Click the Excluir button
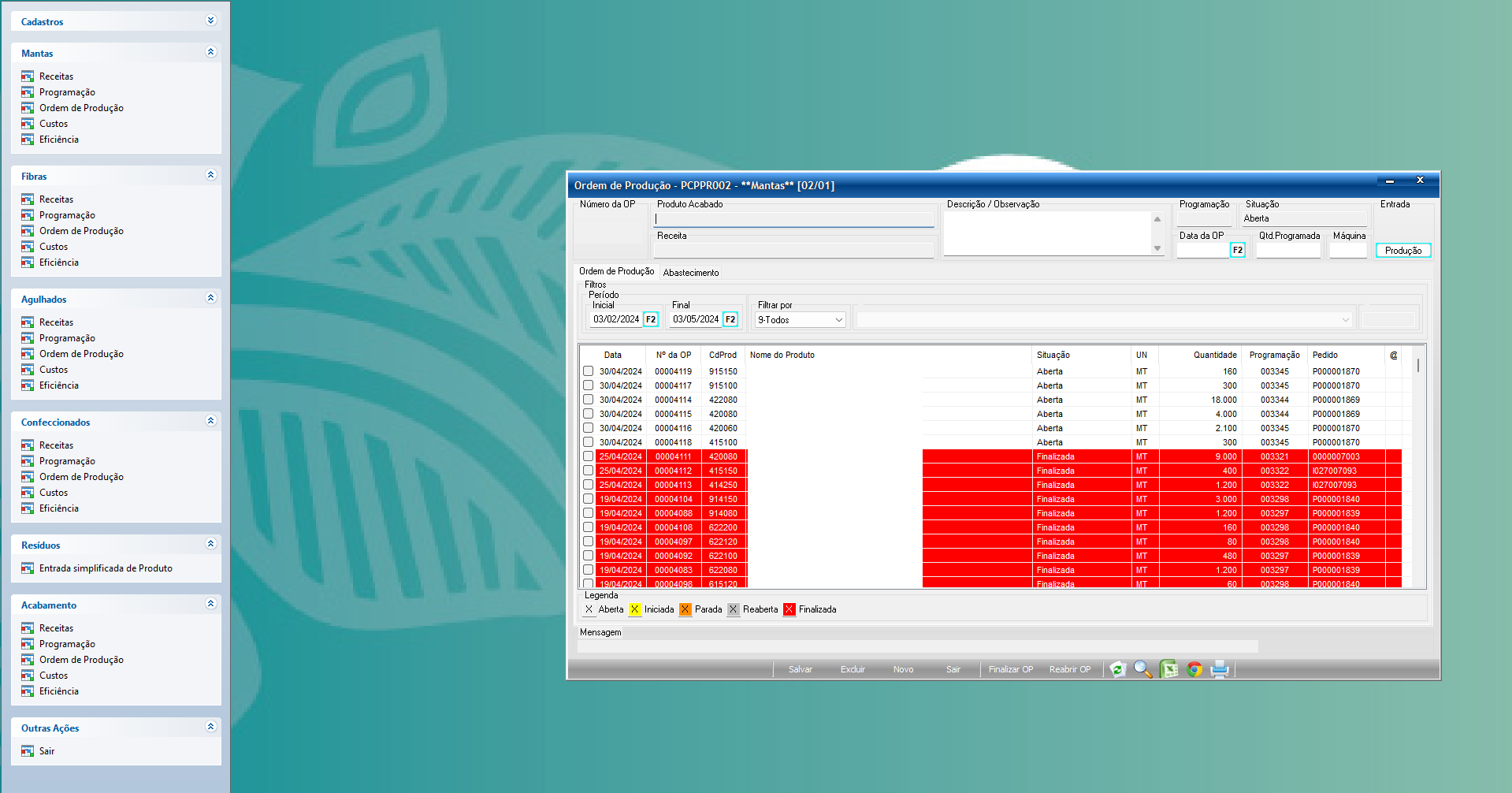Viewport: 1512px width, 793px height. (x=853, y=669)
